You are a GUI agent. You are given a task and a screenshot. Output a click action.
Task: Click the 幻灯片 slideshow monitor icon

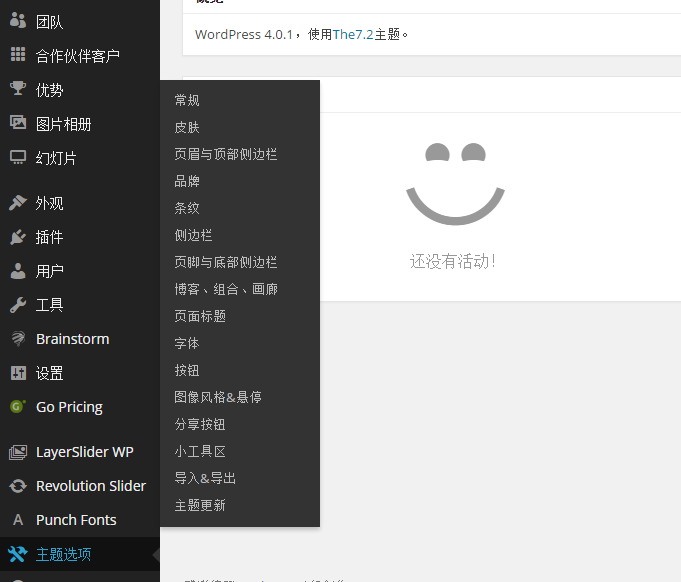click(x=17, y=157)
